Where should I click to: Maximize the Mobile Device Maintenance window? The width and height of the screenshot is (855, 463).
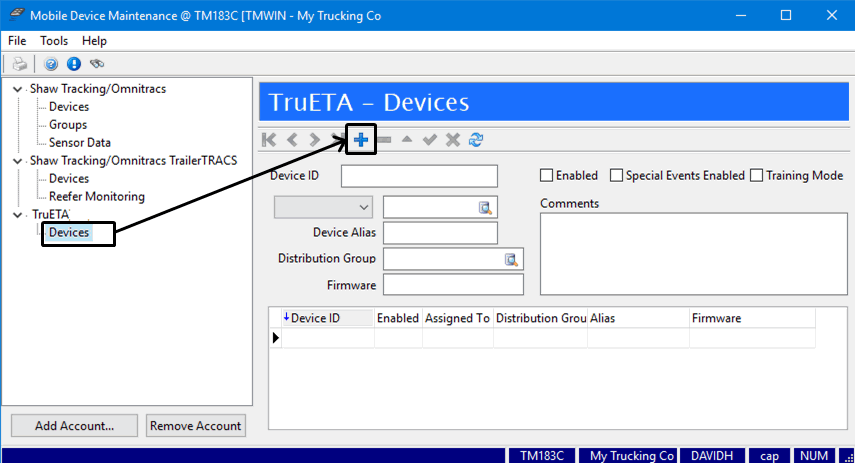pos(786,15)
